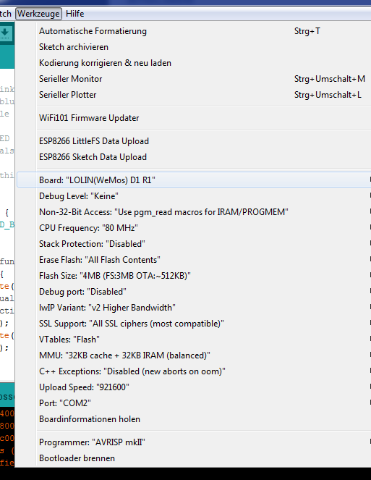Open the Hilfe menu

(75, 14)
